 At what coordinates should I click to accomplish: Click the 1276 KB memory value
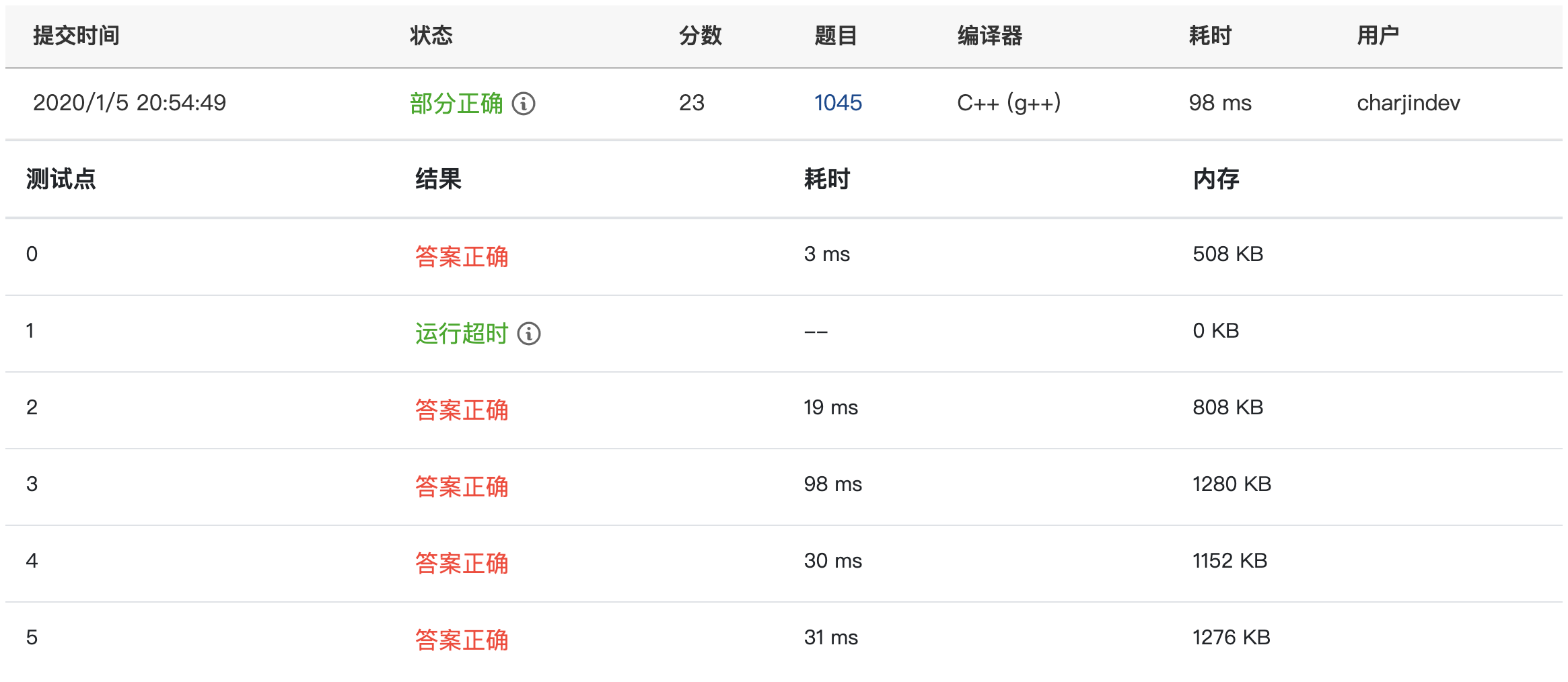[x=1232, y=638]
